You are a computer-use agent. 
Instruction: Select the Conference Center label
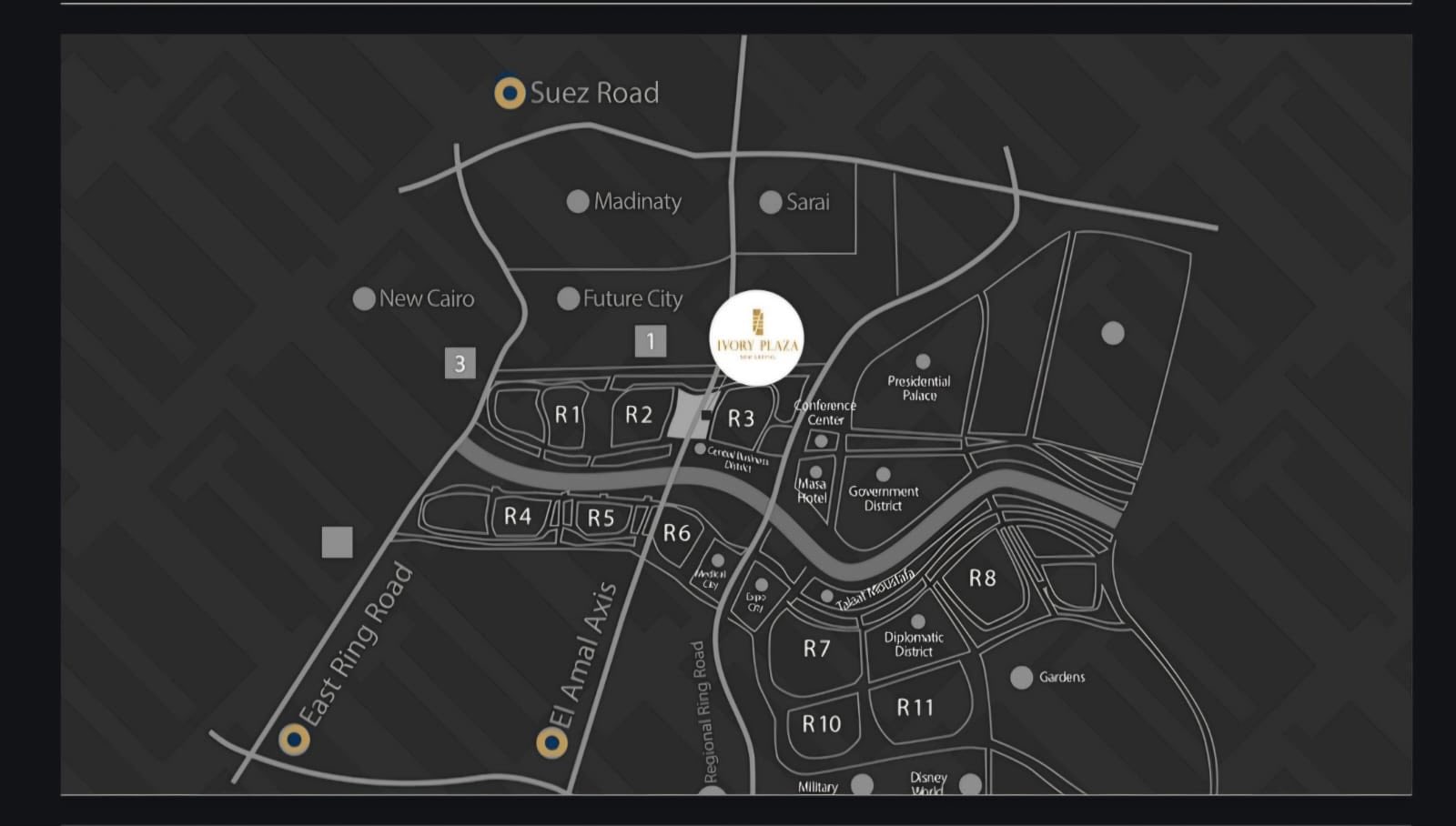click(825, 412)
